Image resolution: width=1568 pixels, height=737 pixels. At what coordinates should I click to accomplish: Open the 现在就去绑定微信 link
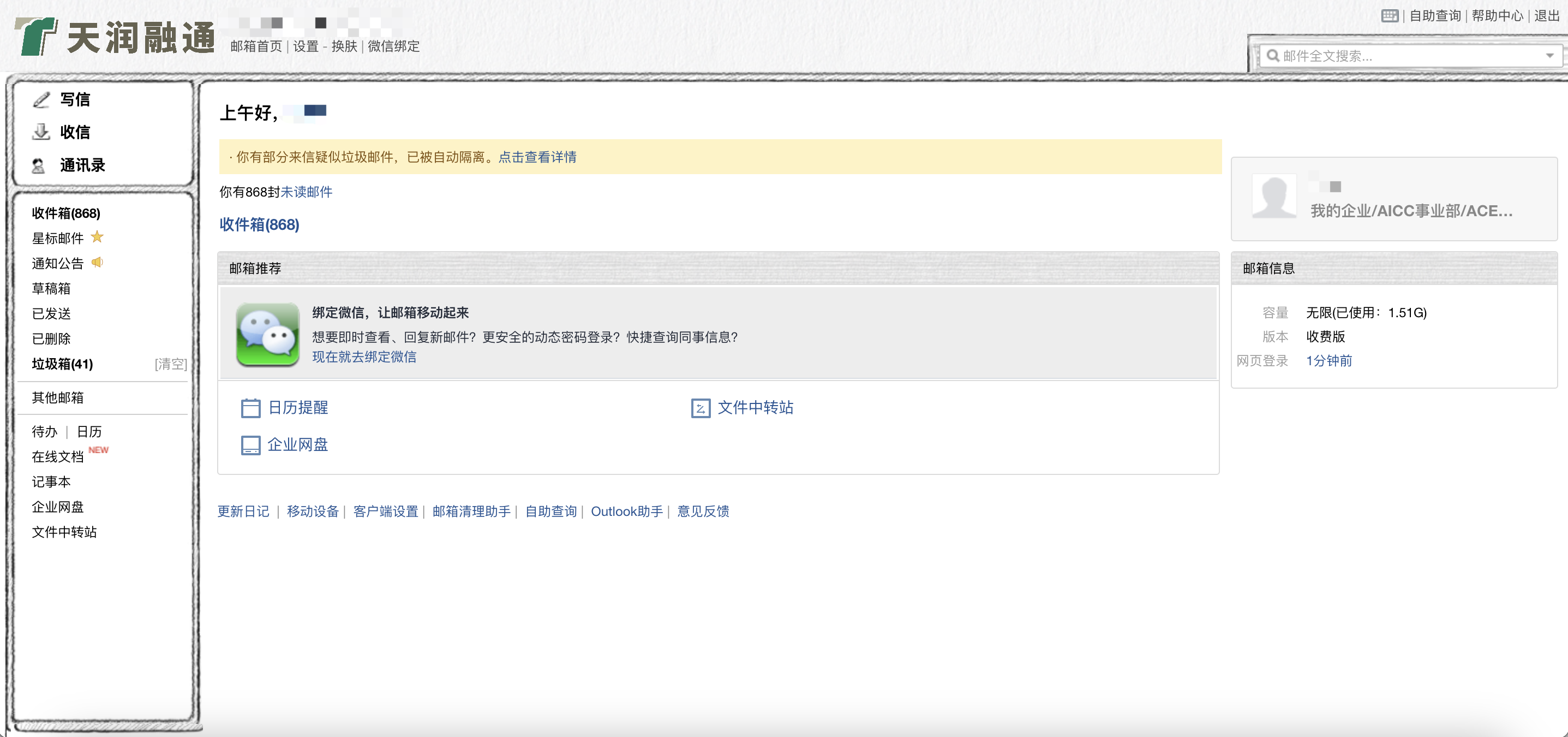364,357
